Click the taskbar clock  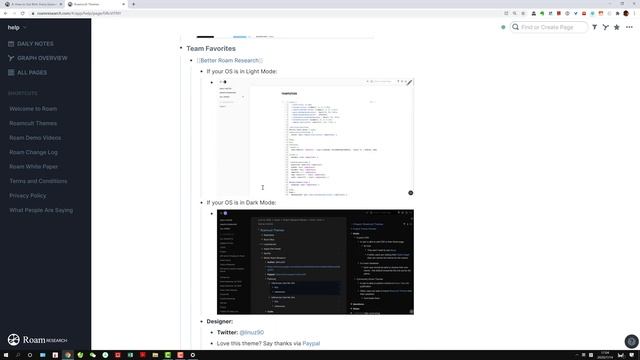[605, 355]
